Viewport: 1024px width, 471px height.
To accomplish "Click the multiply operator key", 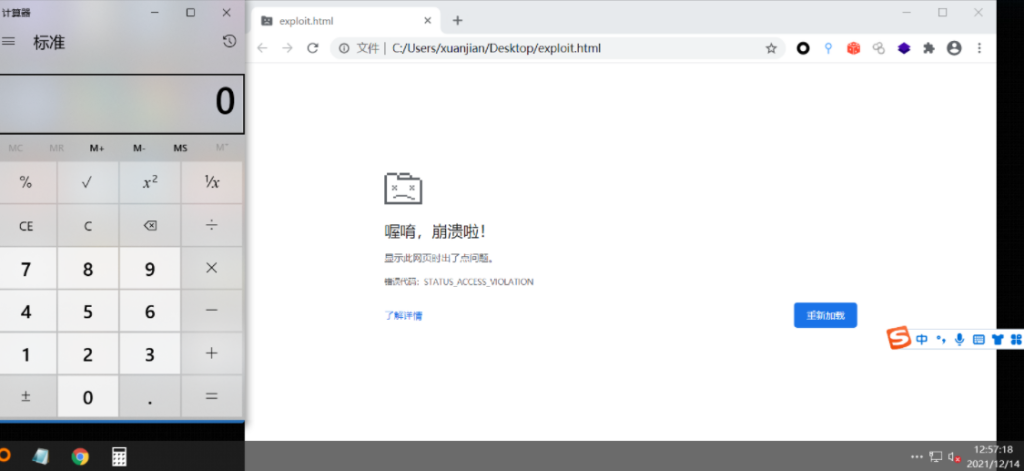I will tap(212, 268).
